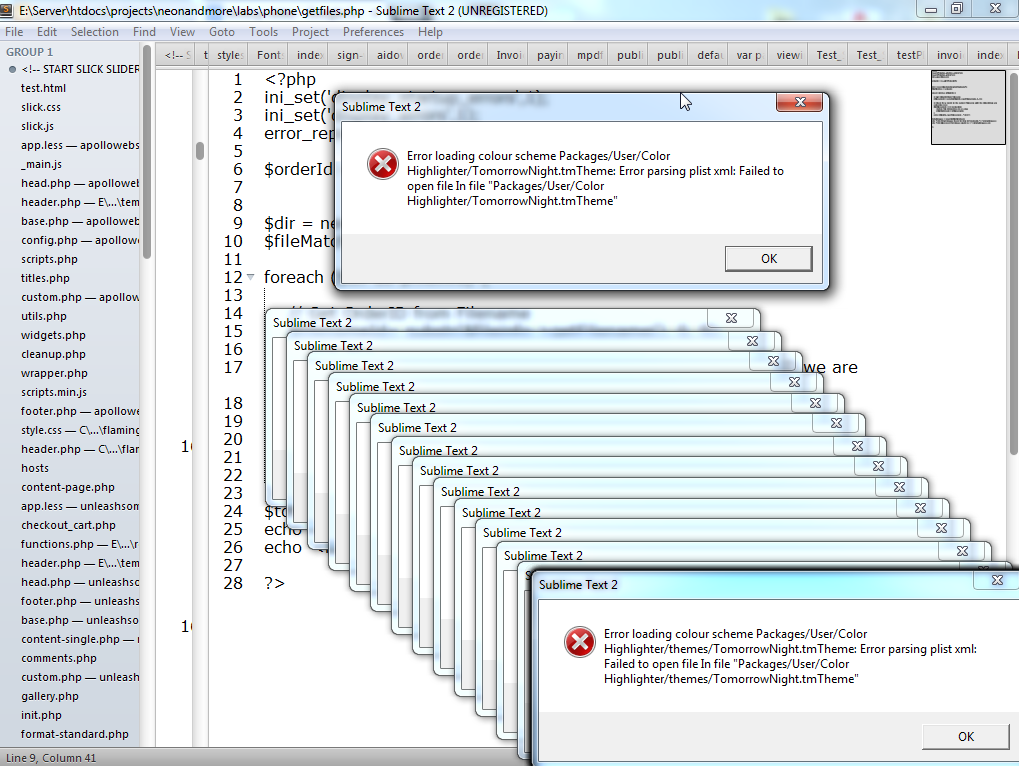Click the red error icon in the top dialog
Screen dimensions: 1019x766
pos(382,164)
